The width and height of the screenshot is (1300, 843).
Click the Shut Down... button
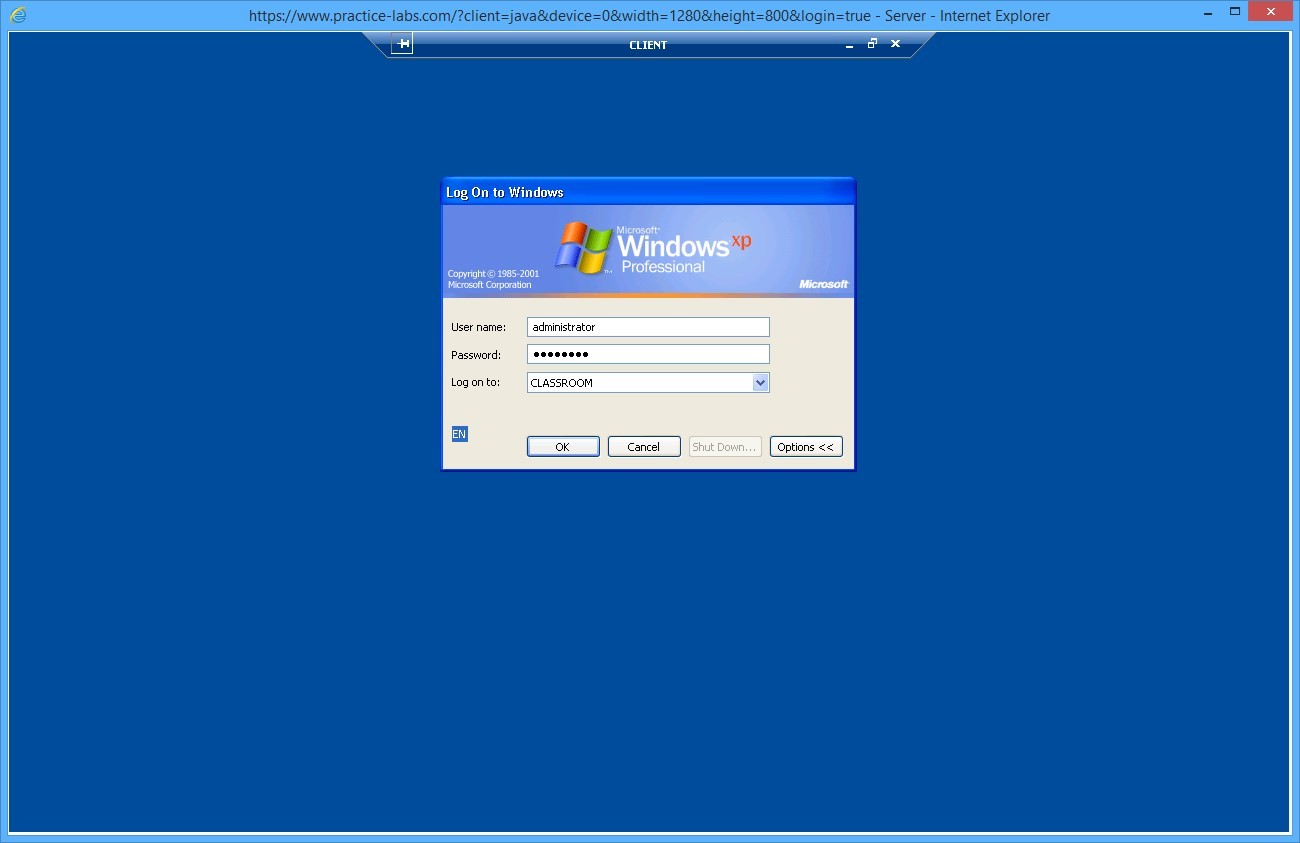pos(725,447)
